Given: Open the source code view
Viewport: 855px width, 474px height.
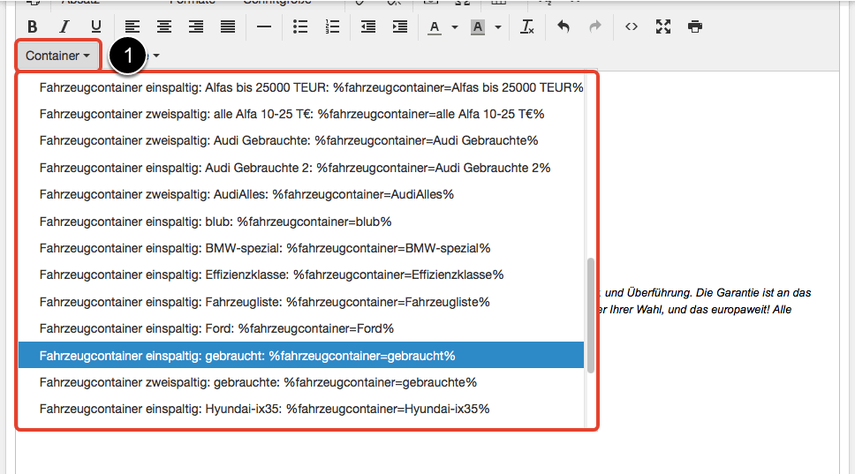Looking at the screenshot, I should point(631,27).
